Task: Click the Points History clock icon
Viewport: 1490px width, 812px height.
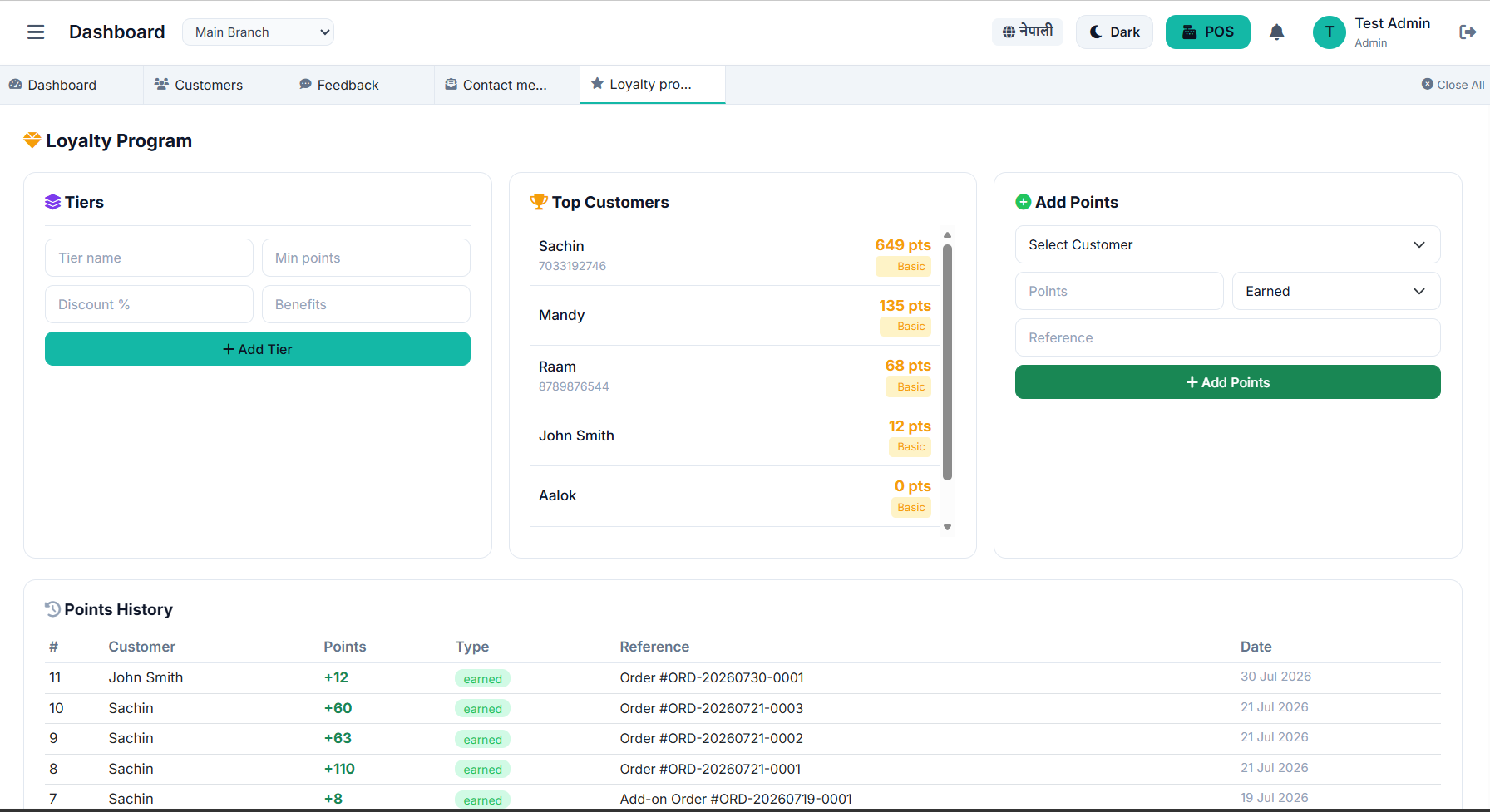Action: click(52, 609)
